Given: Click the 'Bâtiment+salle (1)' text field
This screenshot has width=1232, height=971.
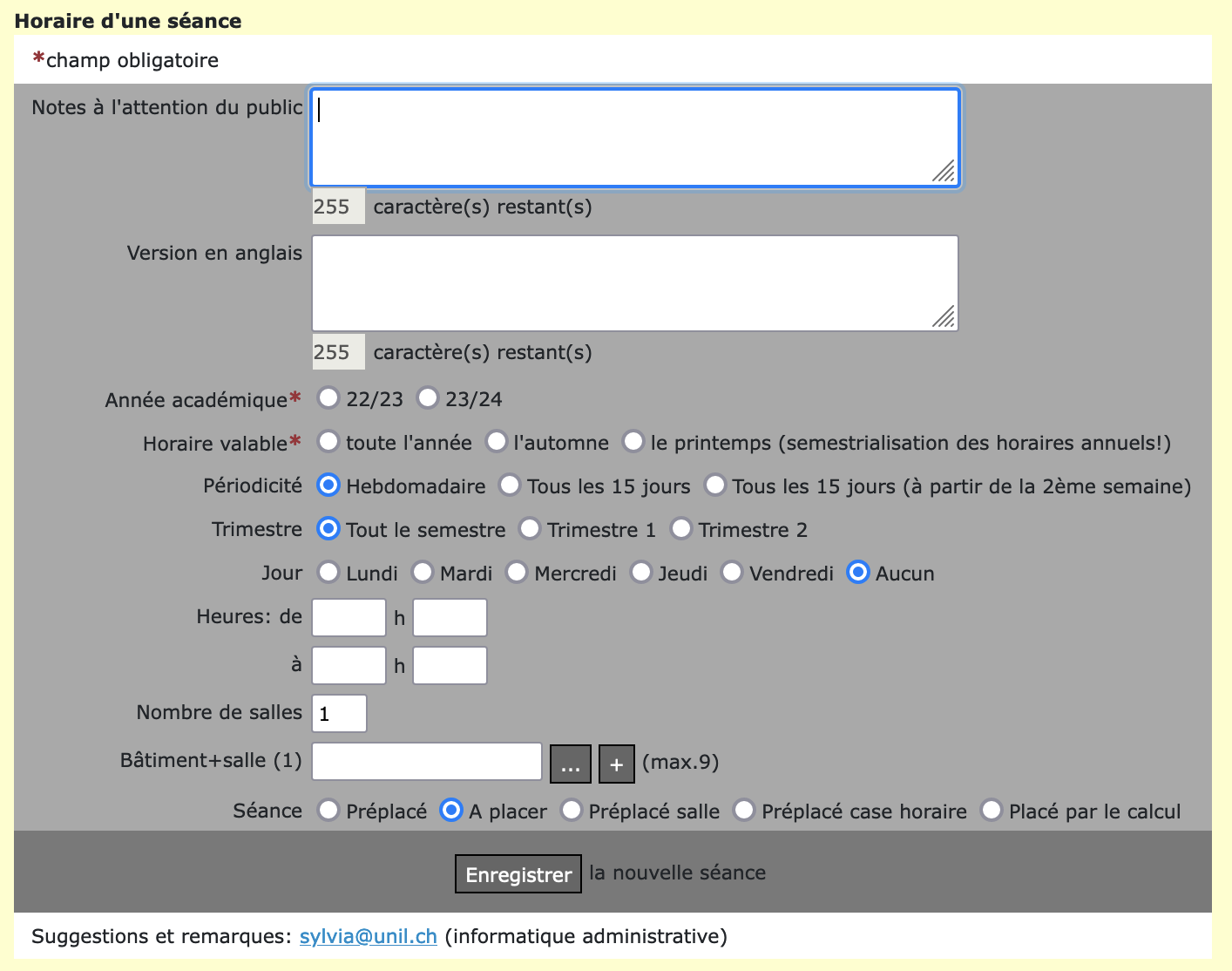Looking at the screenshot, I should click(x=427, y=762).
